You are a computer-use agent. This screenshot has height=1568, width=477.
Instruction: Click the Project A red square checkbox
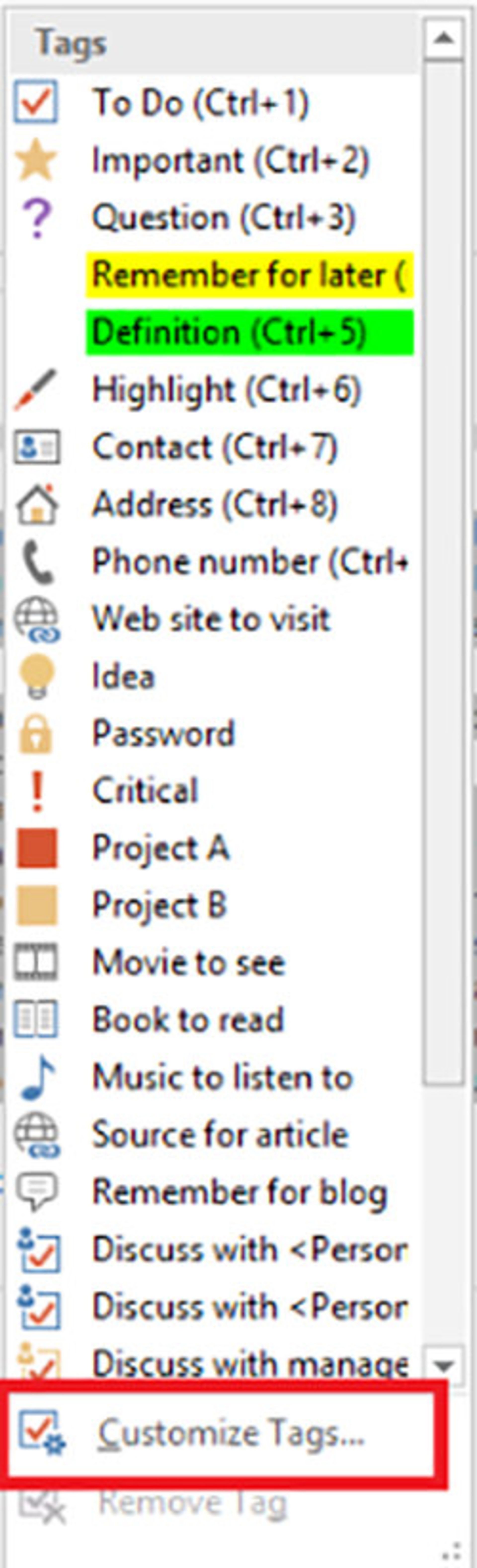[x=37, y=848]
